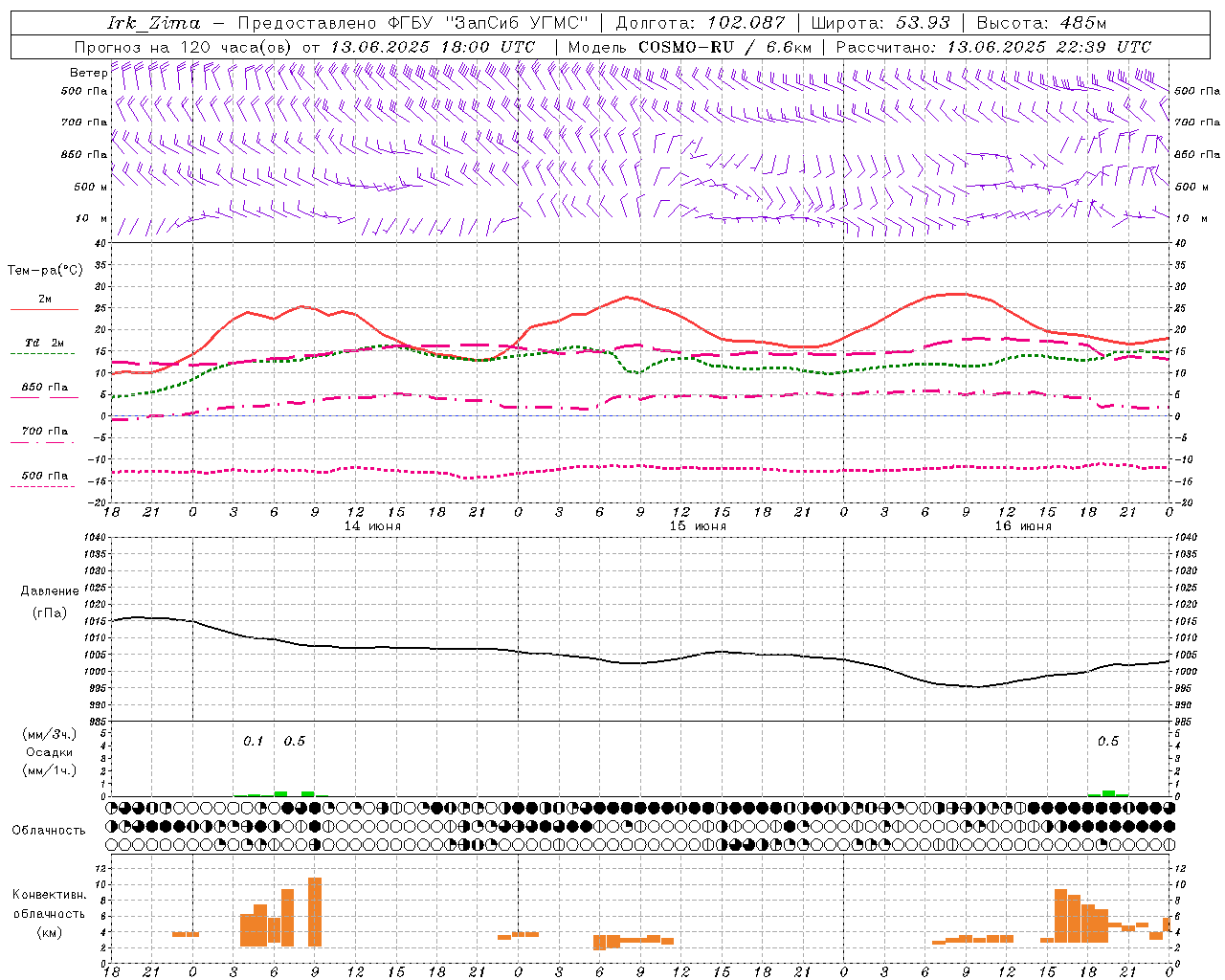
Task: Click the "Облачность" cloud cover label
Action: (x=49, y=831)
